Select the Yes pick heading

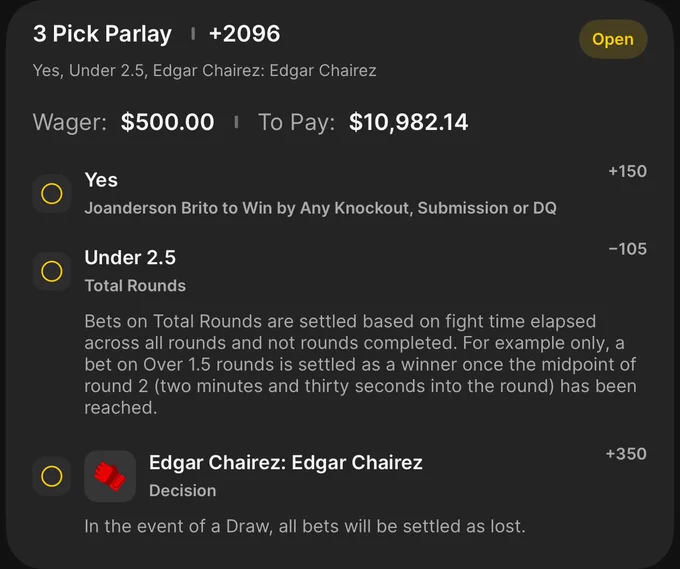pyautogui.click(x=101, y=180)
